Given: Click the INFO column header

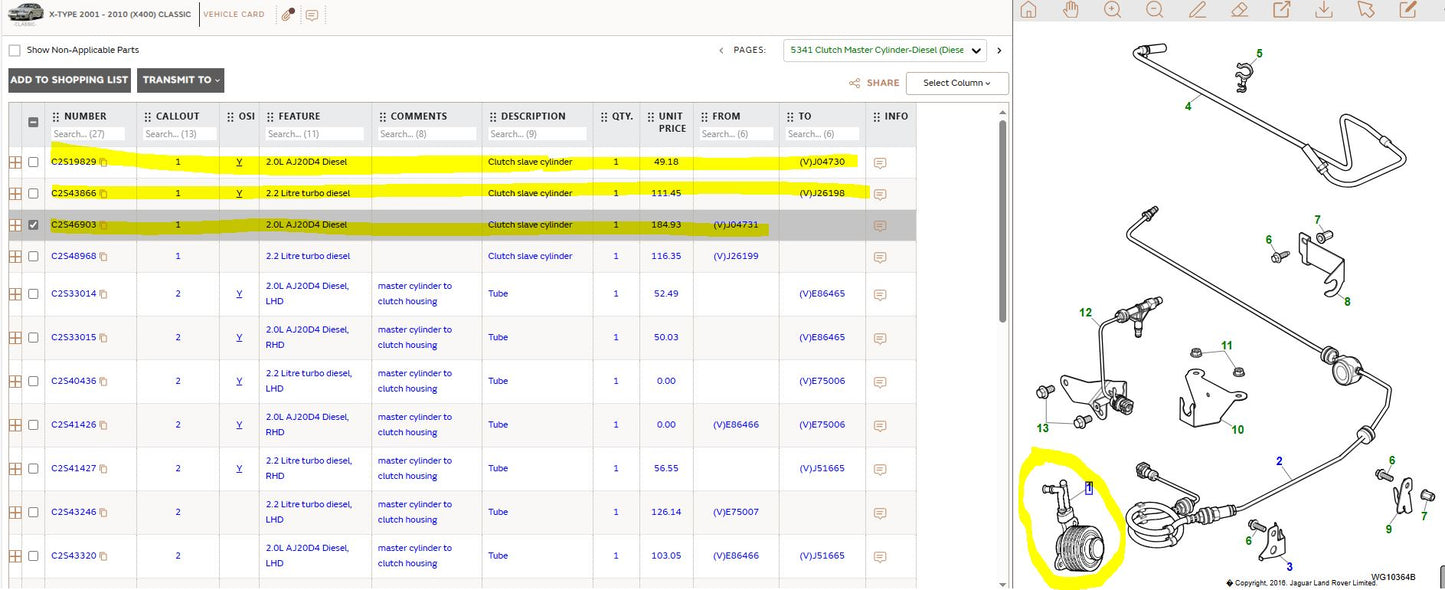Looking at the screenshot, I should (x=896, y=116).
